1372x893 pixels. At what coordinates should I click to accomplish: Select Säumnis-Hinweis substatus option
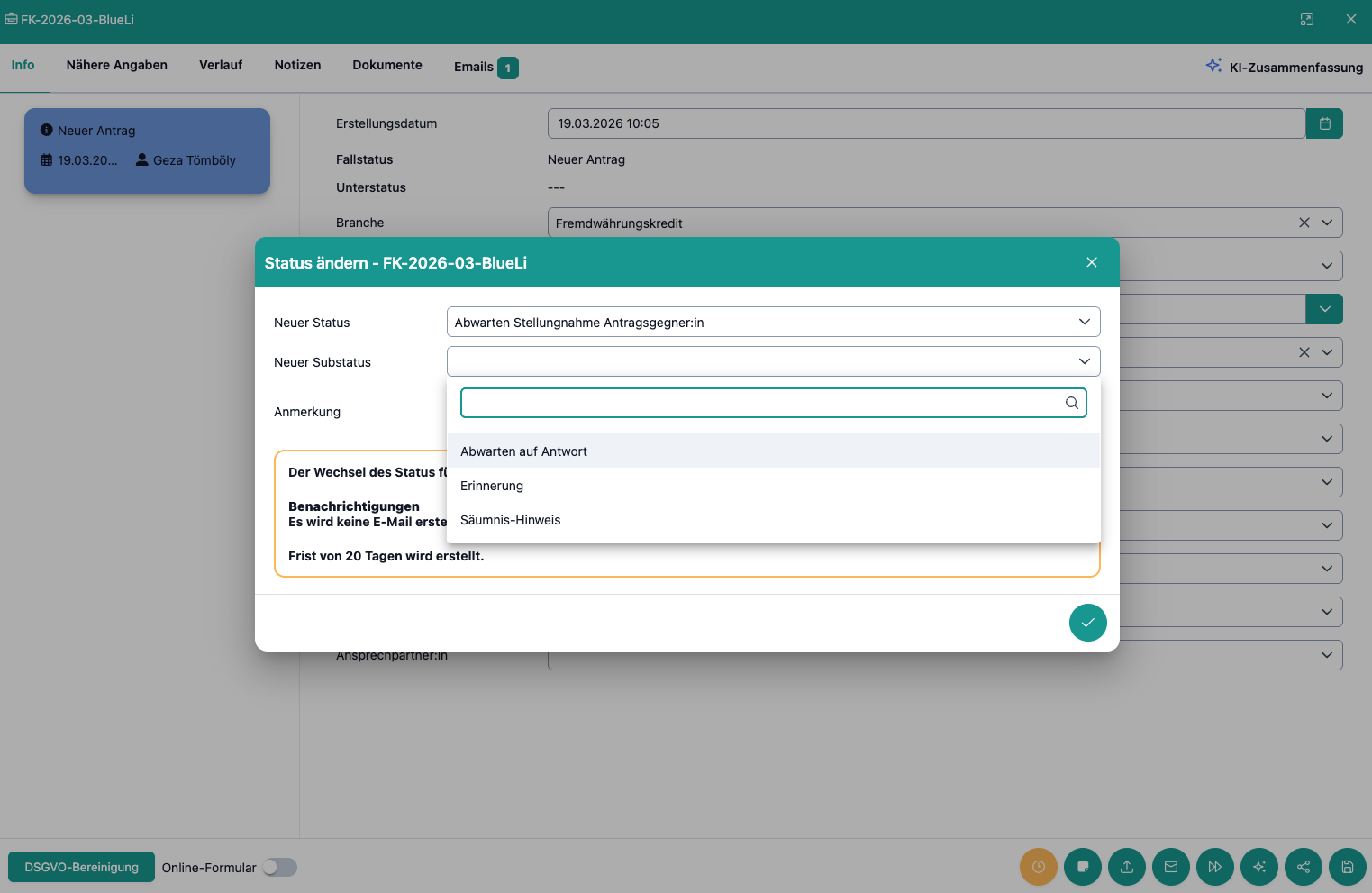click(774, 520)
